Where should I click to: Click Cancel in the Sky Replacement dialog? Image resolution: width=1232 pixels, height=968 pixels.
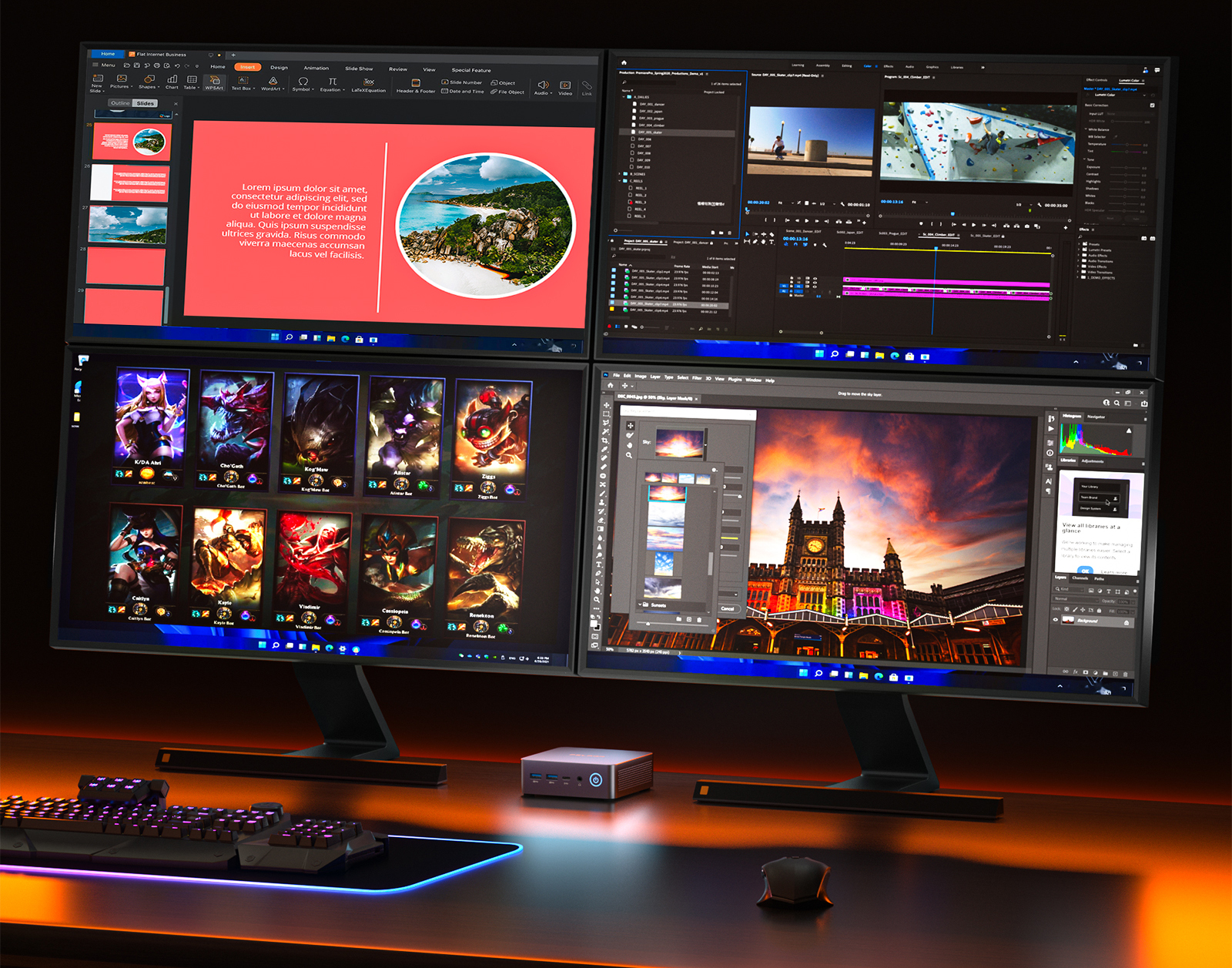[728, 608]
